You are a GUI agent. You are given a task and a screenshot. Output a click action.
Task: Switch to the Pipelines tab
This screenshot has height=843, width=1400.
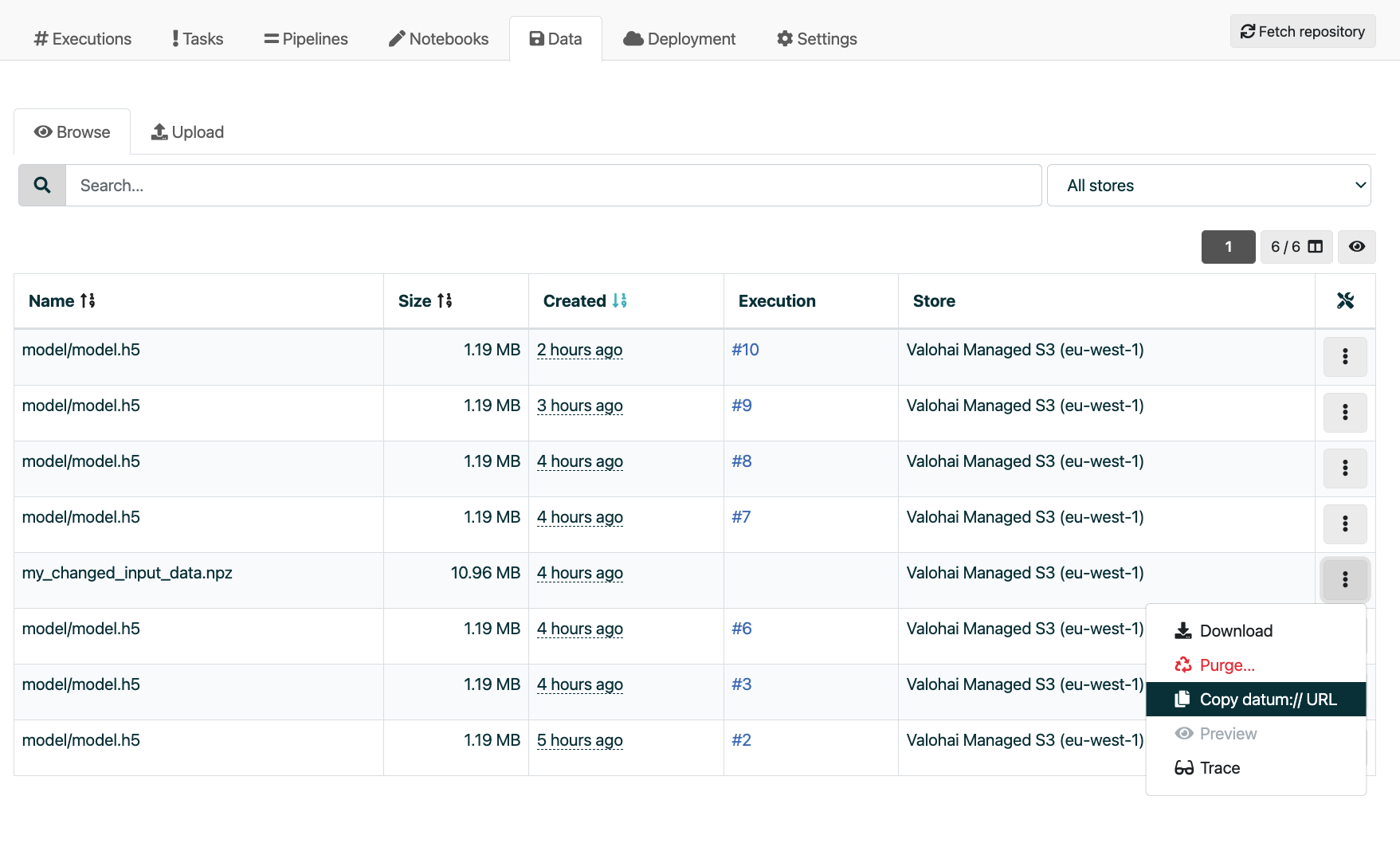pyautogui.click(x=306, y=39)
